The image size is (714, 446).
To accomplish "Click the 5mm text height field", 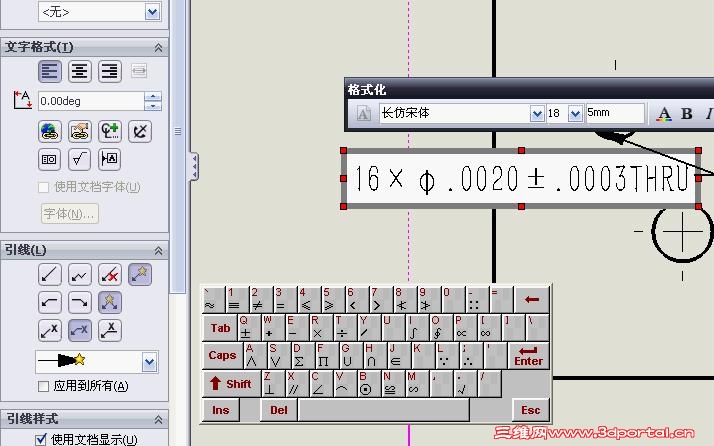I will 615,113.
